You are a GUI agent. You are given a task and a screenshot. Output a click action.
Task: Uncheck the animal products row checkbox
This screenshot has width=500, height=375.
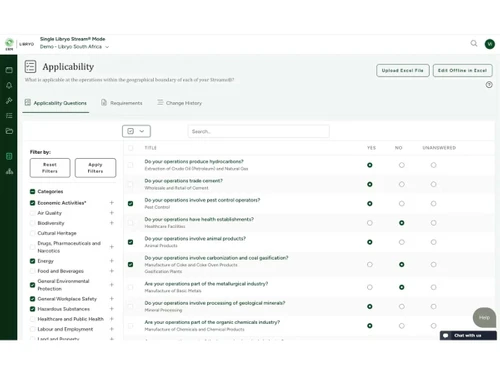pyautogui.click(x=130, y=242)
